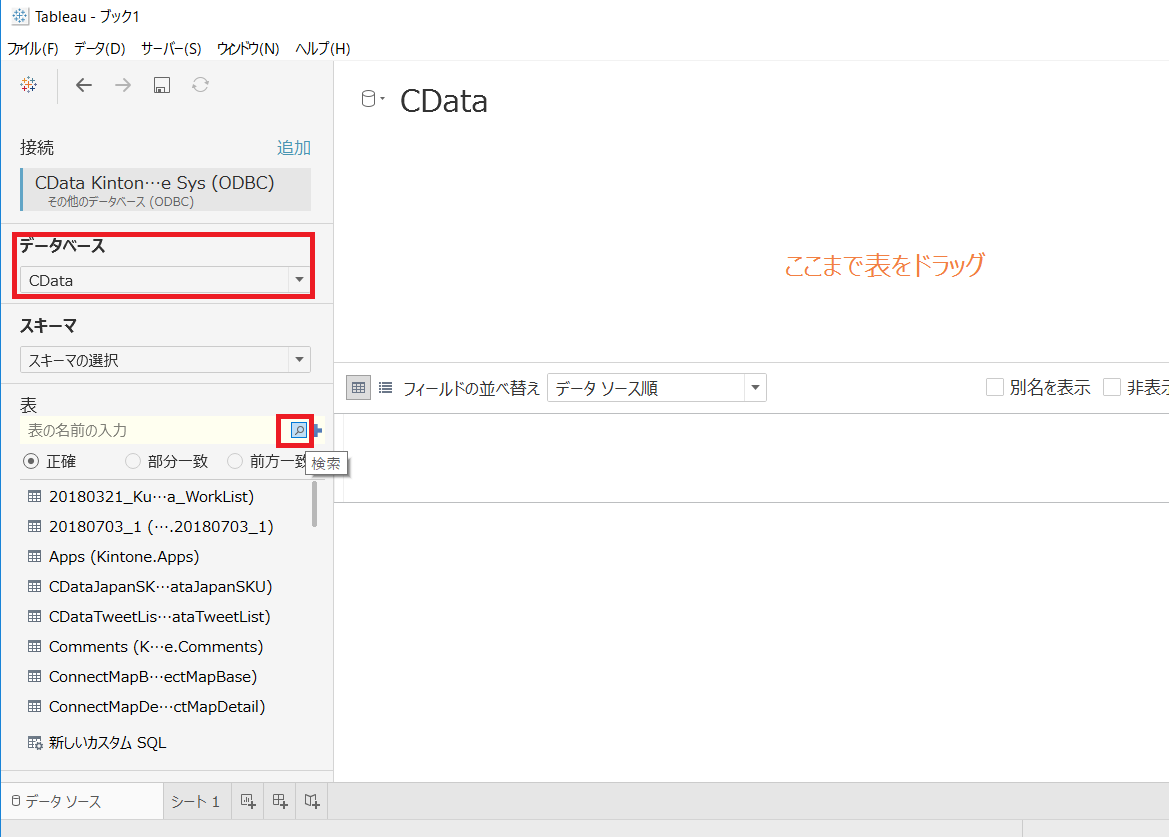Screen dimensions: 1169x837
Task: Click the Redo forward arrow
Action: pos(122,85)
